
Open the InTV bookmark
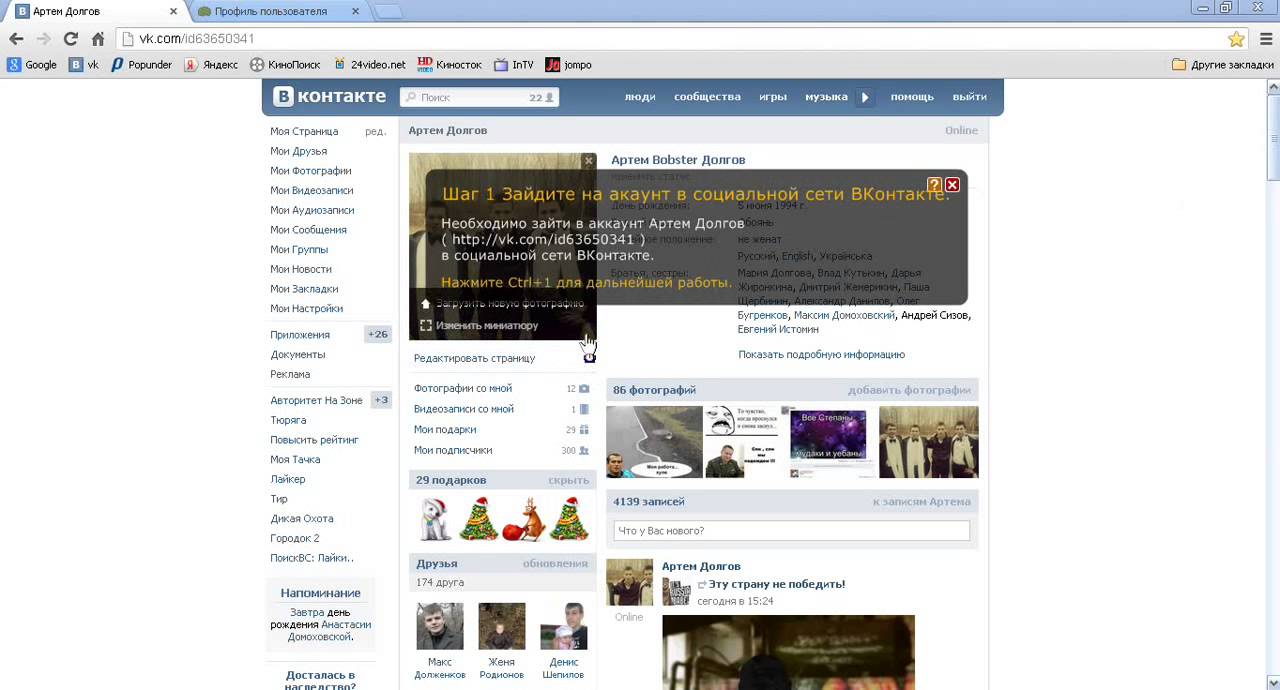(x=514, y=65)
